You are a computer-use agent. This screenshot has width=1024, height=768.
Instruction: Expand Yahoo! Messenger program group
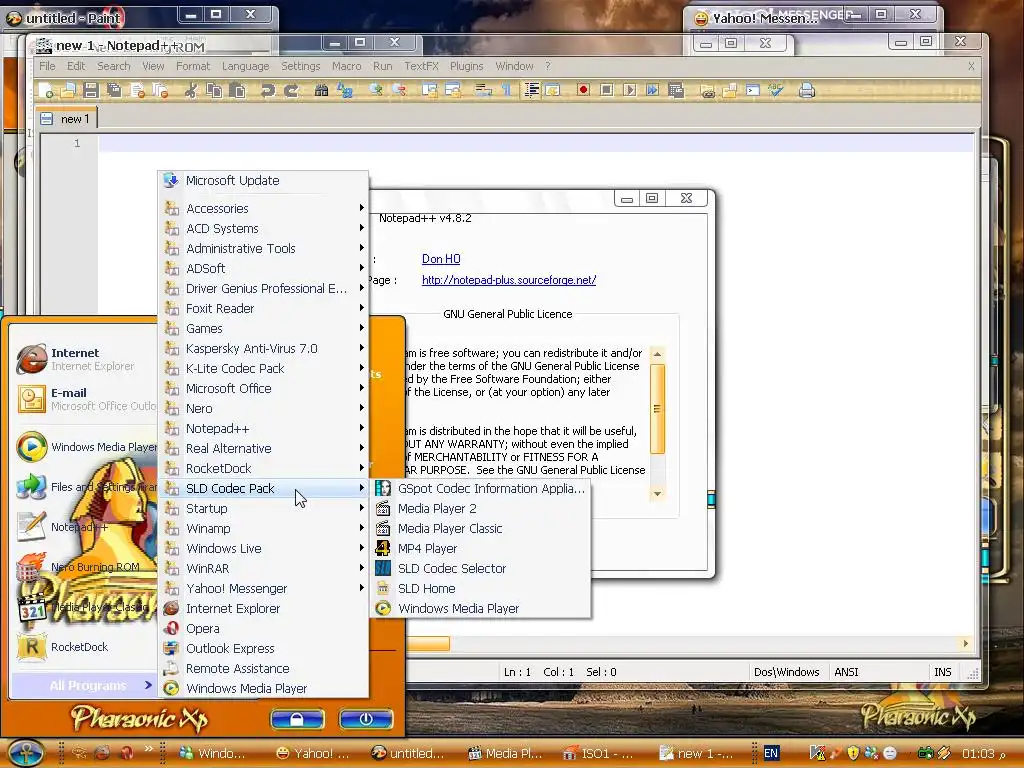click(x=264, y=588)
